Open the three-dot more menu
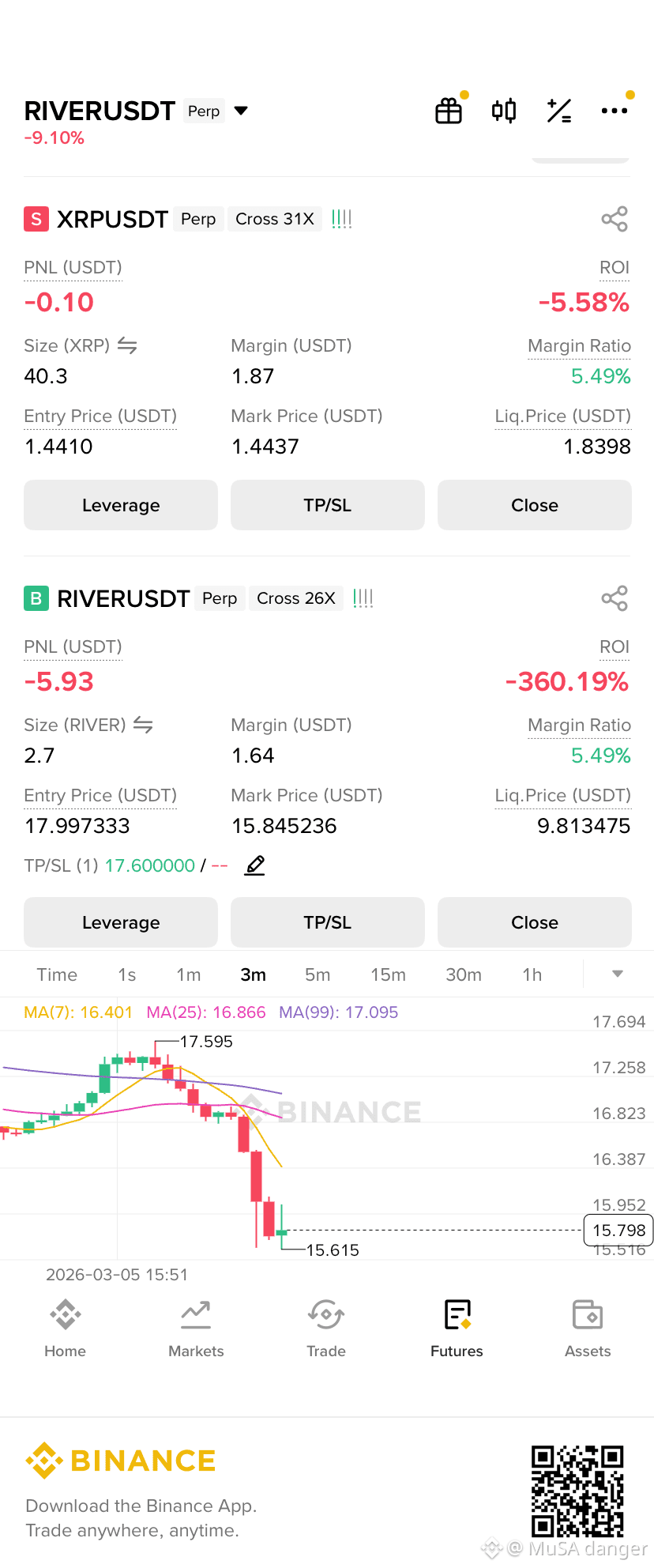Screen dimensions: 654x1568 point(615,111)
